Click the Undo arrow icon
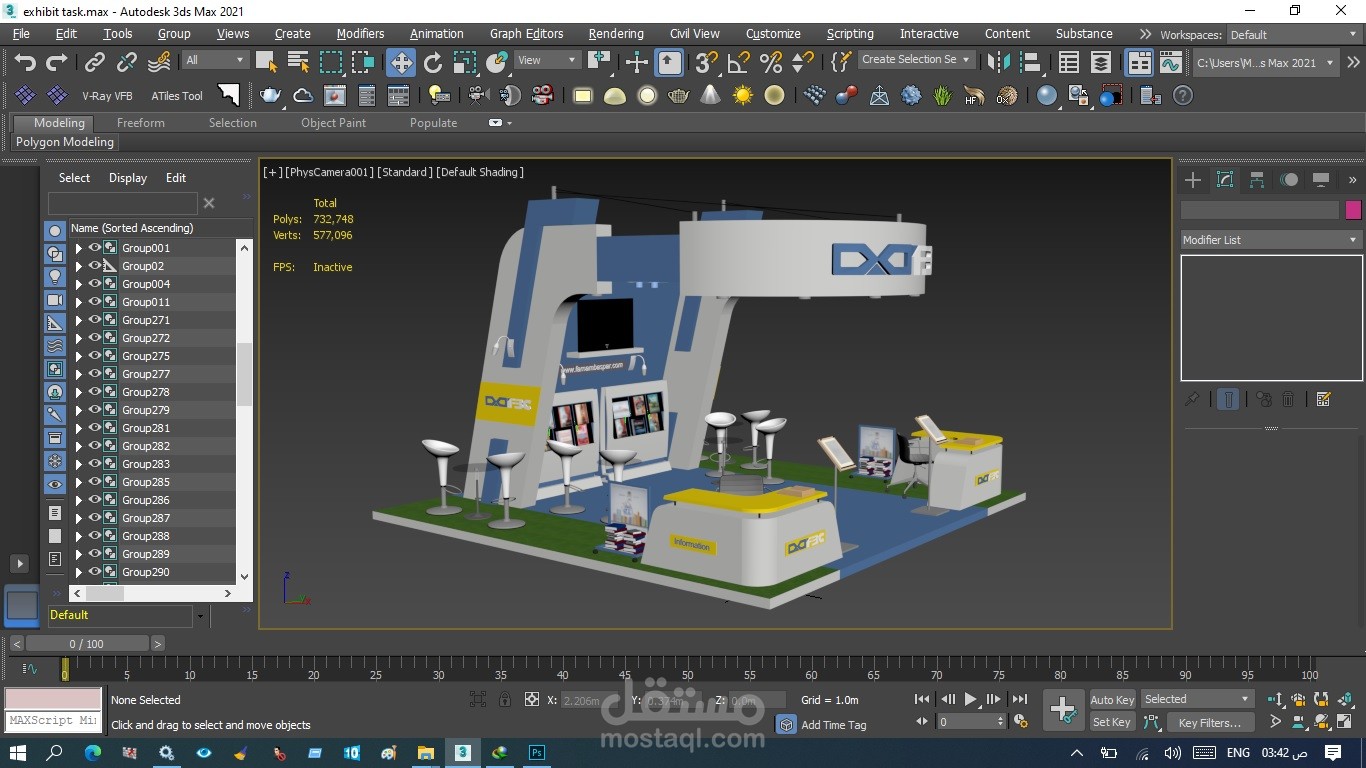Image resolution: width=1366 pixels, height=768 pixels. (25, 62)
